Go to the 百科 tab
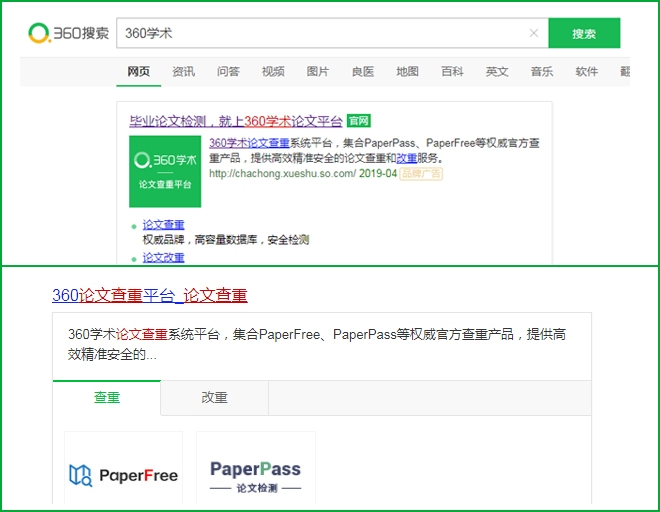This screenshot has height=512, width=660. pos(452,71)
